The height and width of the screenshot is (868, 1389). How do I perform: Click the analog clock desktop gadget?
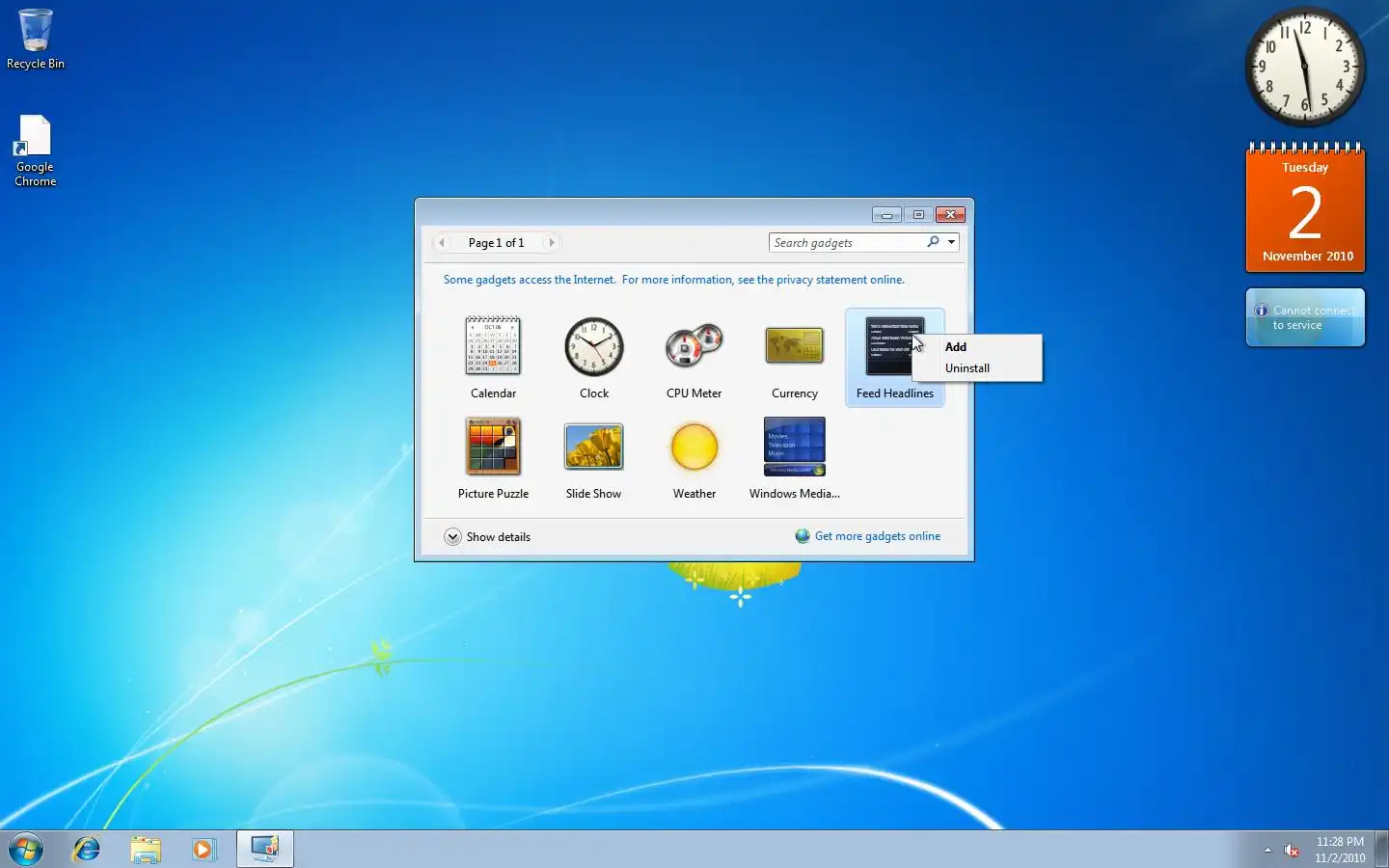(x=1305, y=67)
